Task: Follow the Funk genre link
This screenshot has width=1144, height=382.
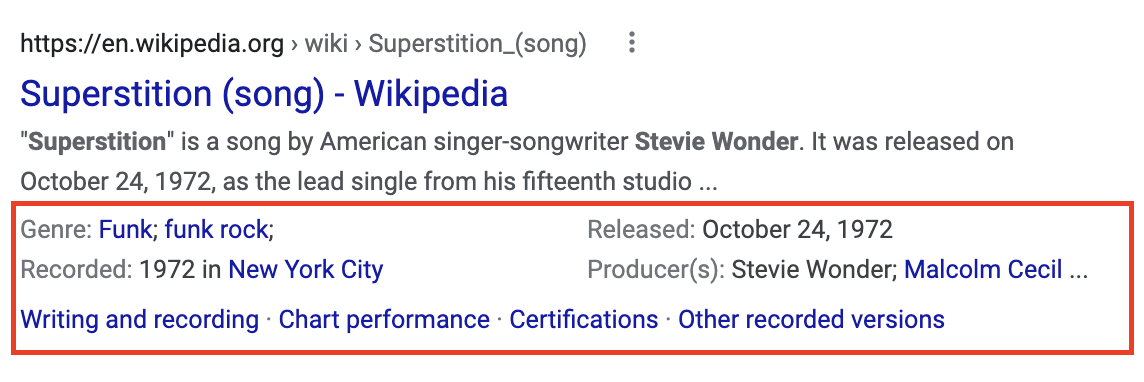Action: coord(125,230)
